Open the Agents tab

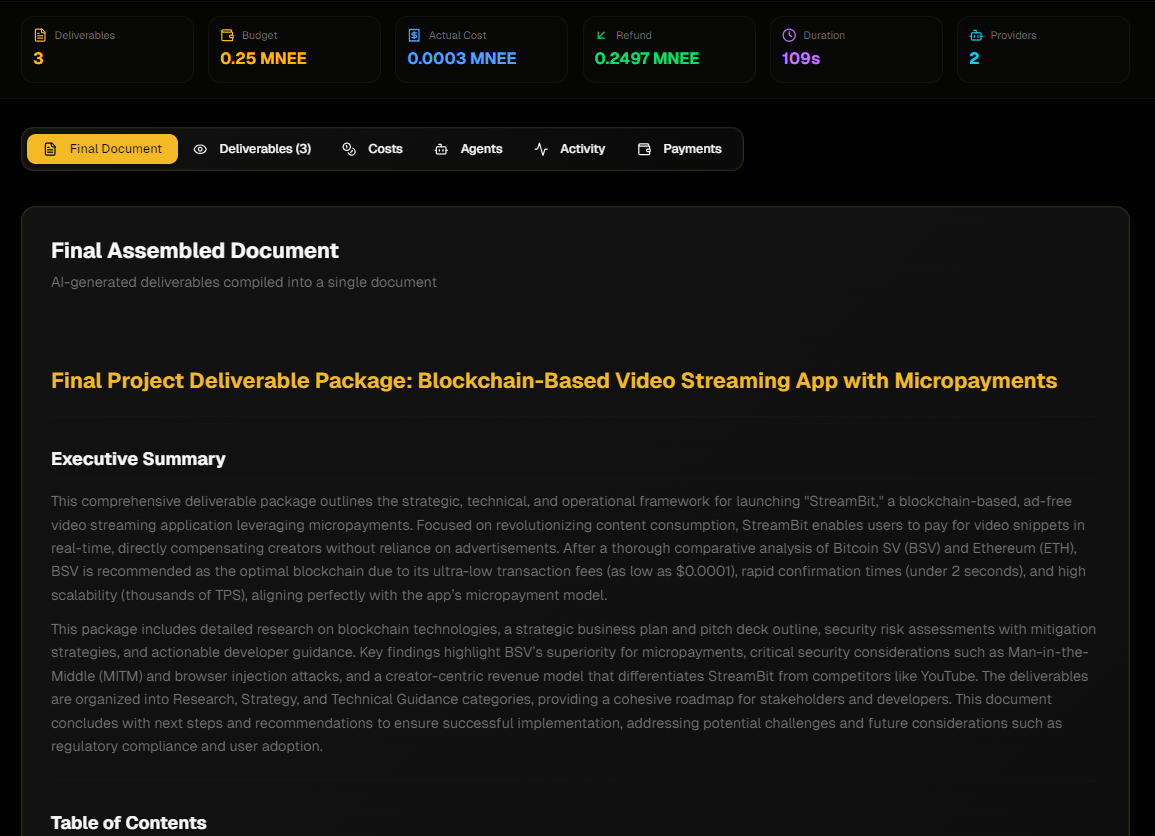coord(469,149)
